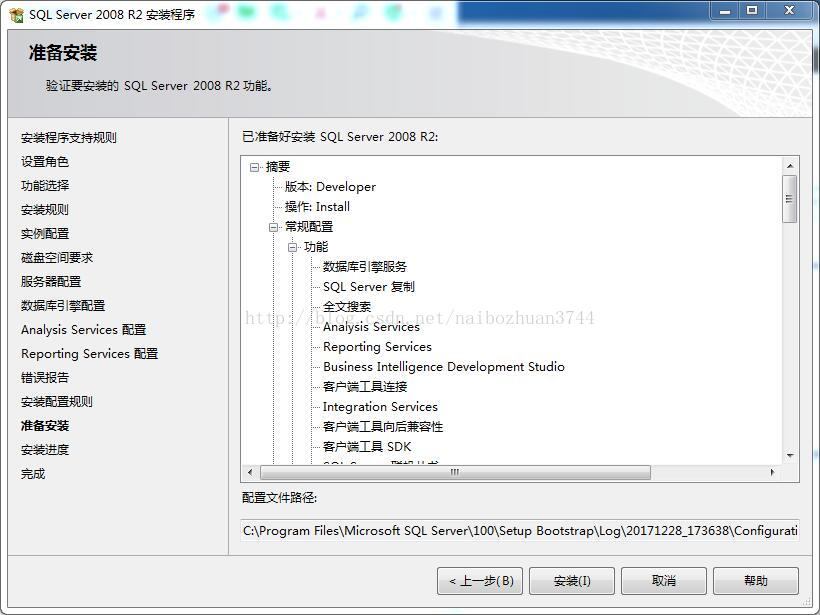The height and width of the screenshot is (615, 820).
Task: Select 完成 step in sidebar
Action: click(33, 474)
